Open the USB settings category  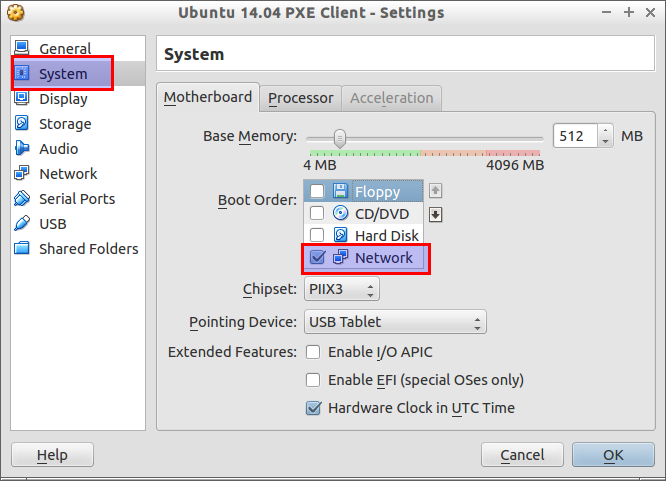tap(78, 224)
